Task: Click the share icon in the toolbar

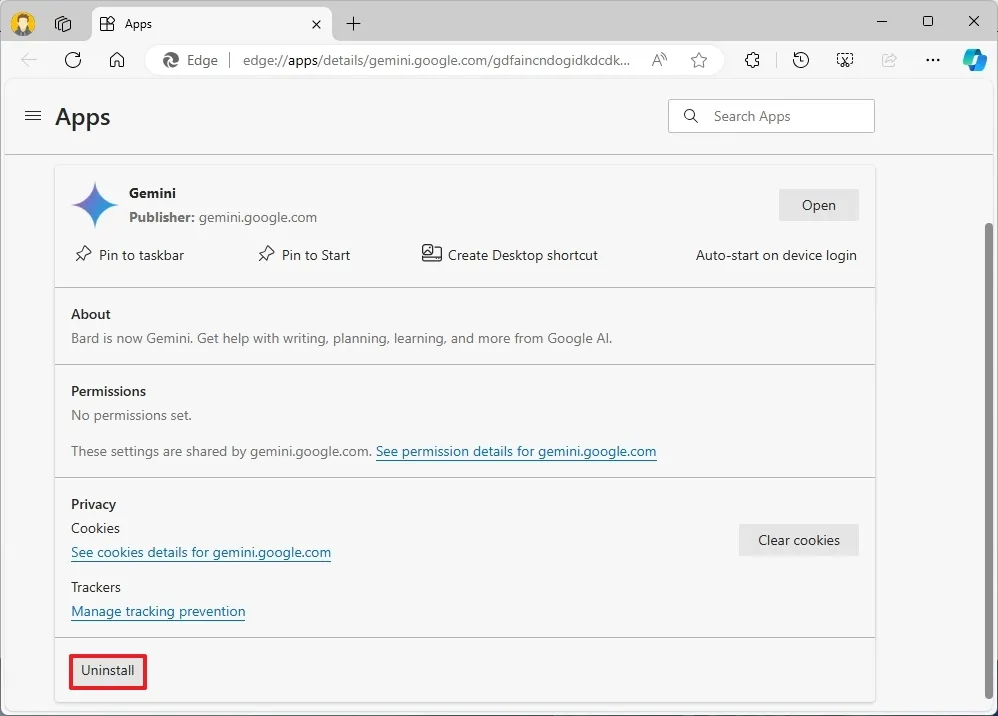Action: (889, 60)
